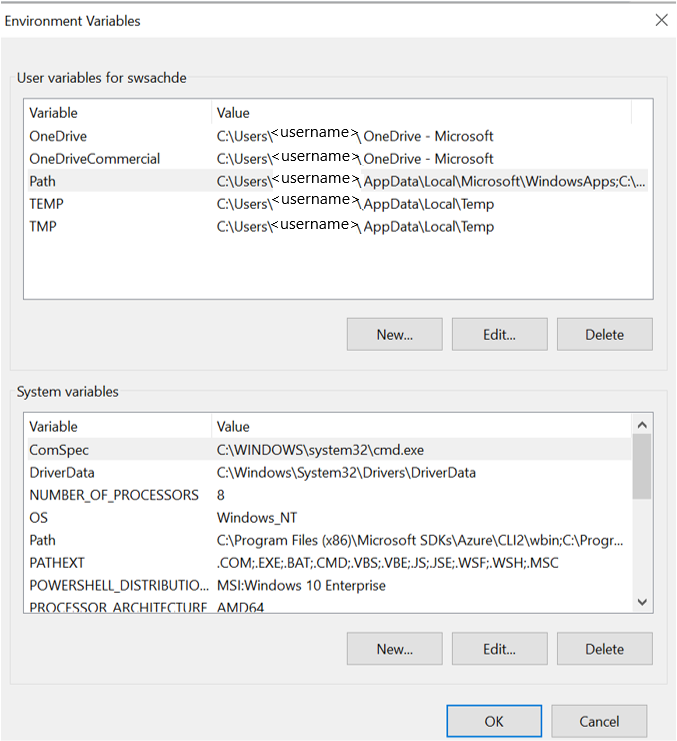This screenshot has width=677, height=741.
Task: Select the ComSpec system variable
Action: pos(329,450)
